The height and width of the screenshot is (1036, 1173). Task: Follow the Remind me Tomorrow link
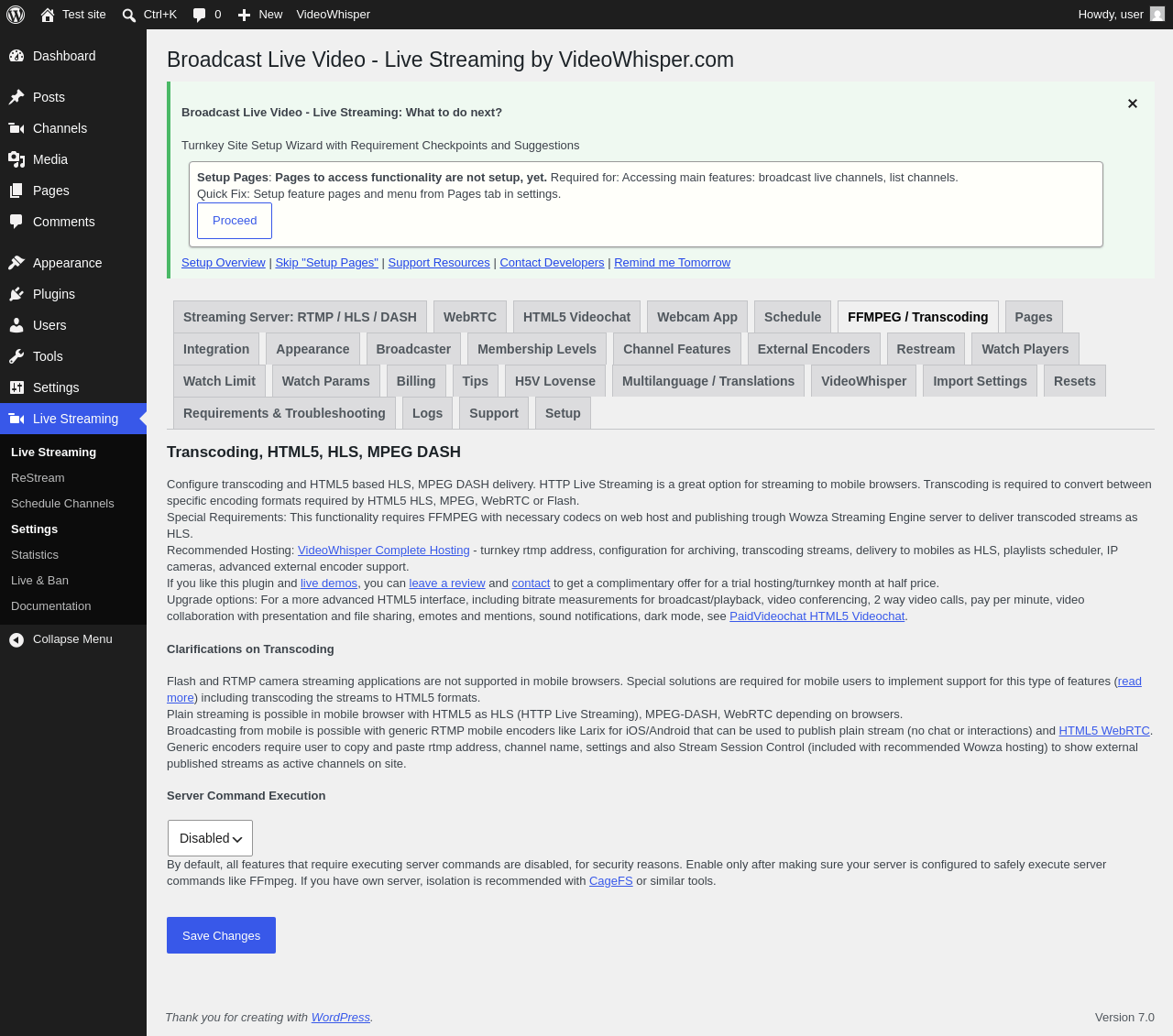tap(673, 263)
